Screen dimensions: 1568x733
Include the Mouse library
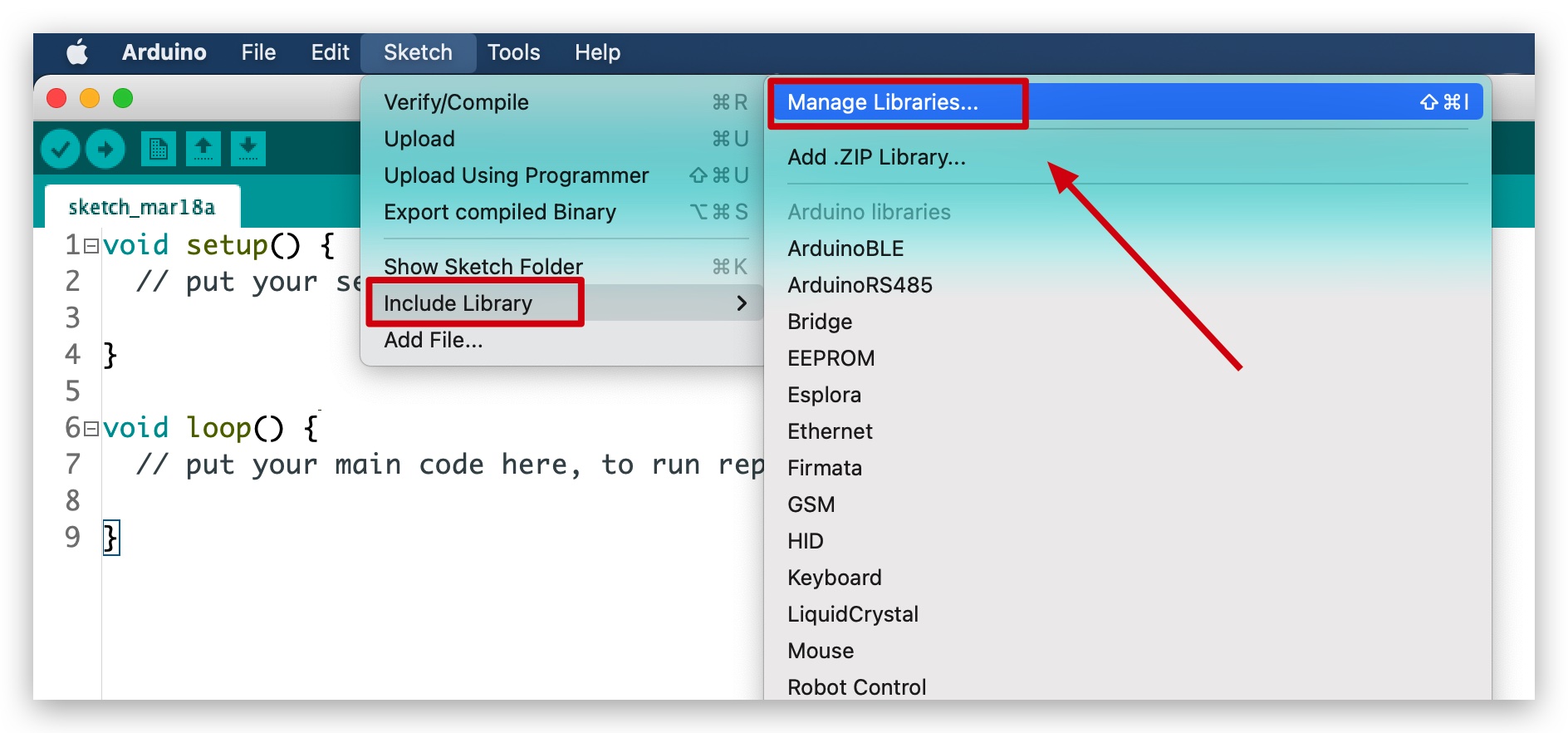click(x=1128, y=651)
